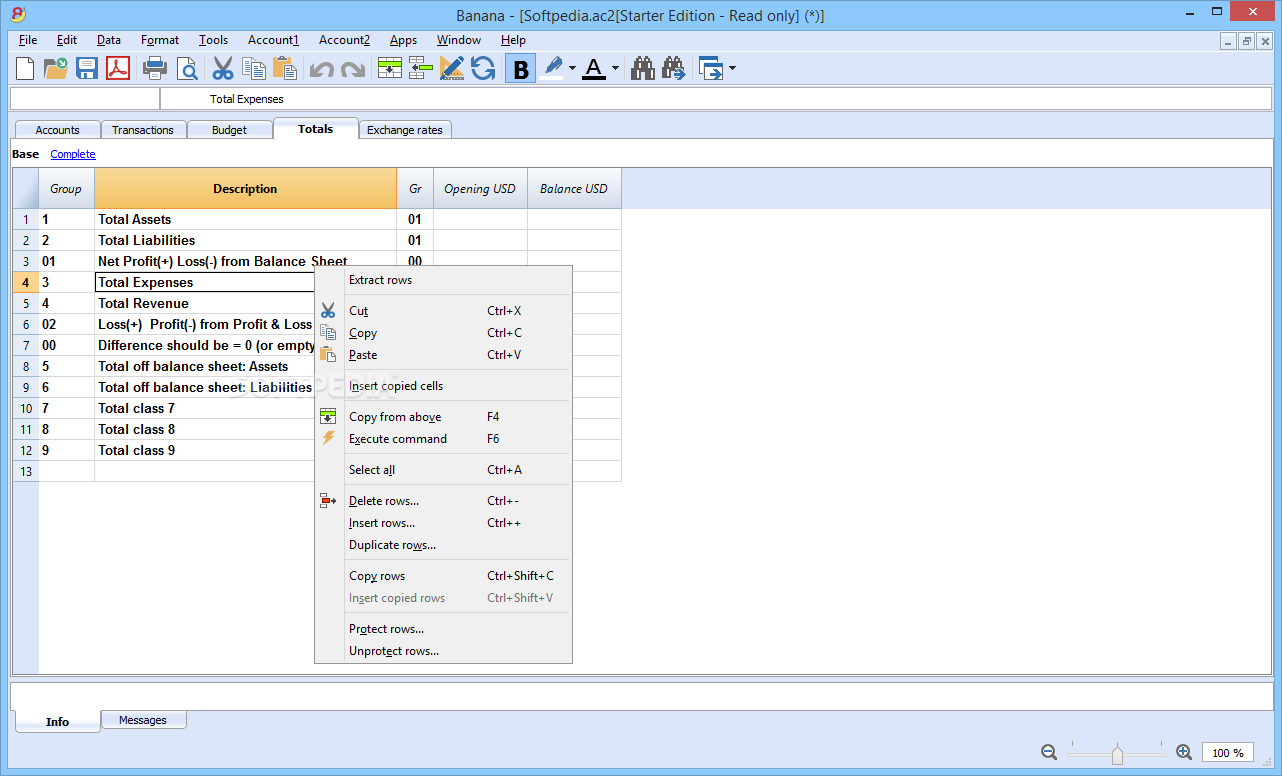Open a file using the folder icon
Viewport: 1282px width, 776px height.
55,68
